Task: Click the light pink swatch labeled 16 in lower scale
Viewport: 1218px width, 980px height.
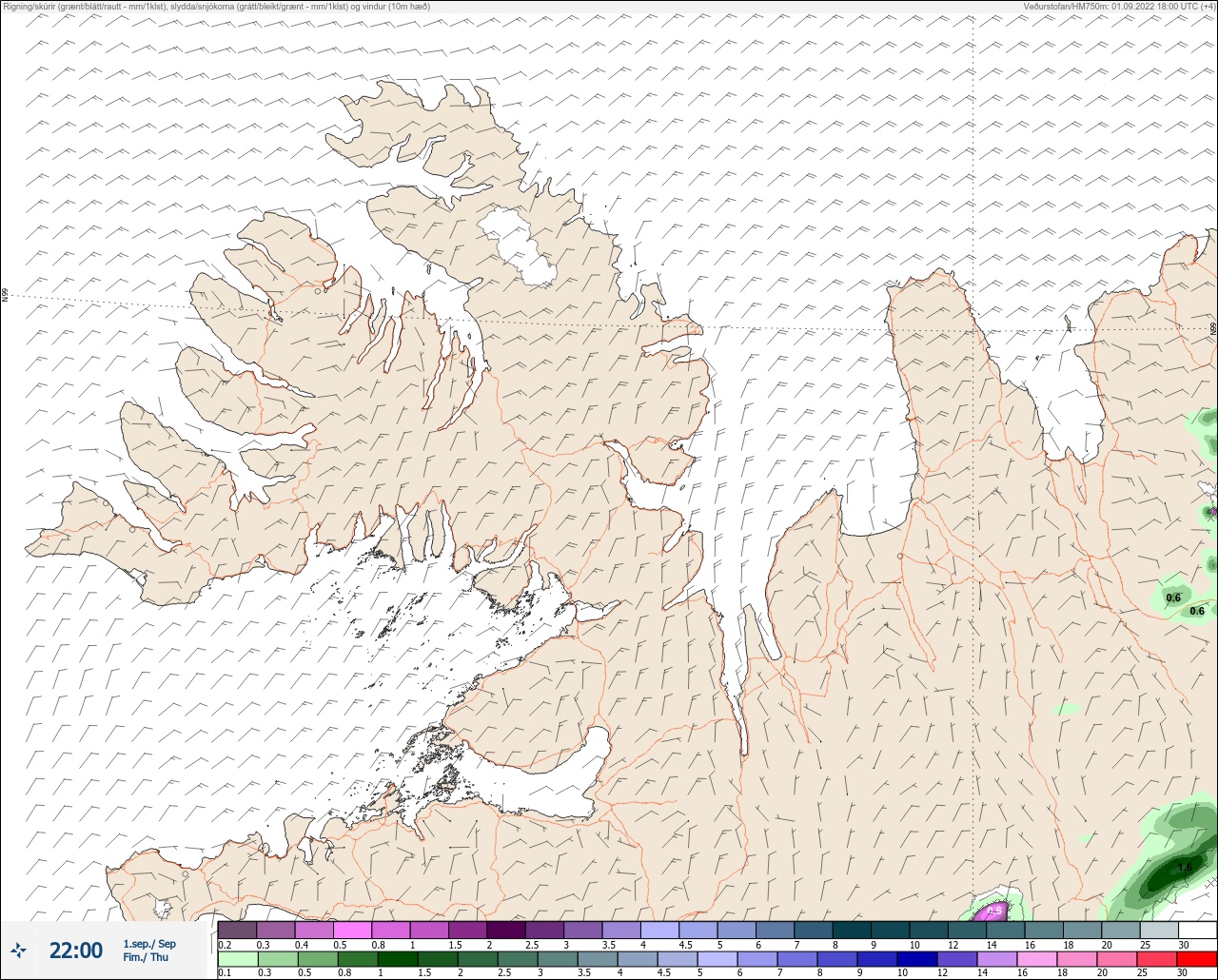Action: click(x=1037, y=959)
